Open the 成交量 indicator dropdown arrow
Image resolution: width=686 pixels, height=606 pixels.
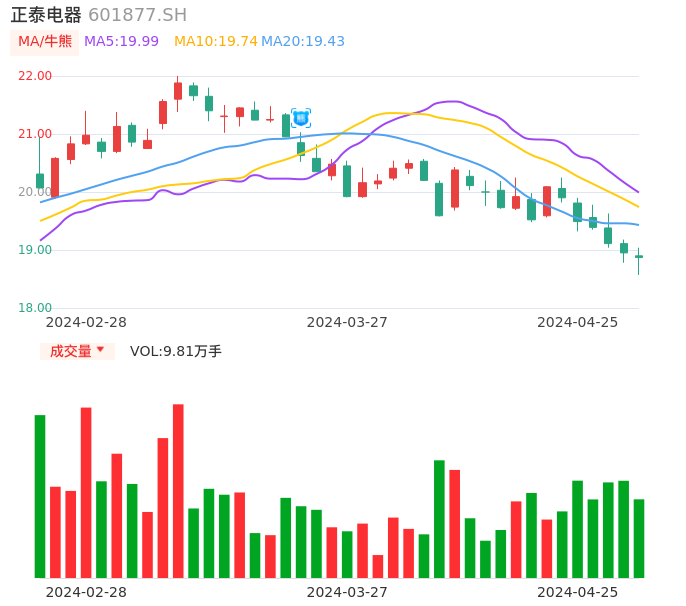pyautogui.click(x=100, y=350)
